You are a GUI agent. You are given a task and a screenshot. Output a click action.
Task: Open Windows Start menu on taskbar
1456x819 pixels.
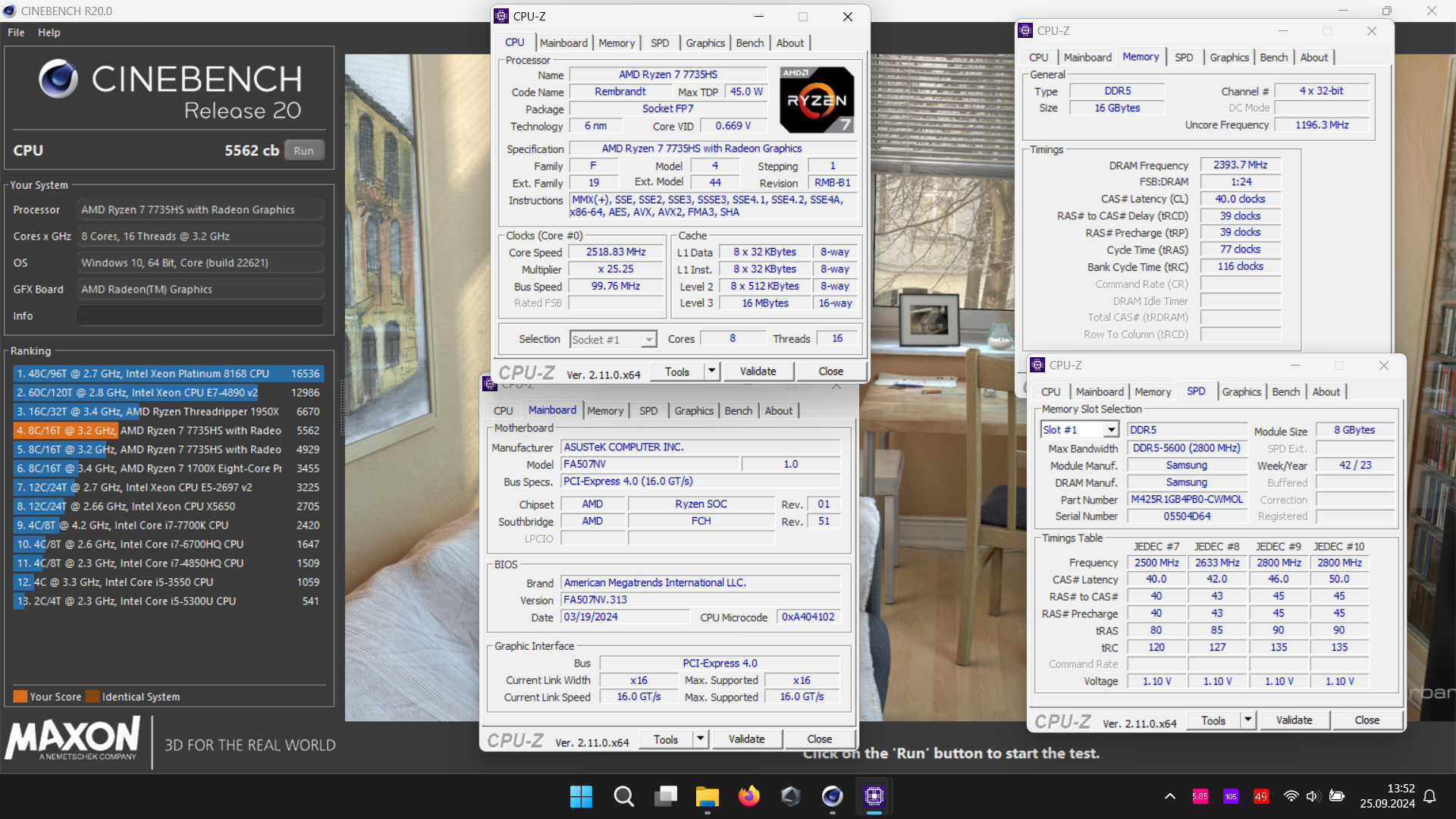point(581,796)
